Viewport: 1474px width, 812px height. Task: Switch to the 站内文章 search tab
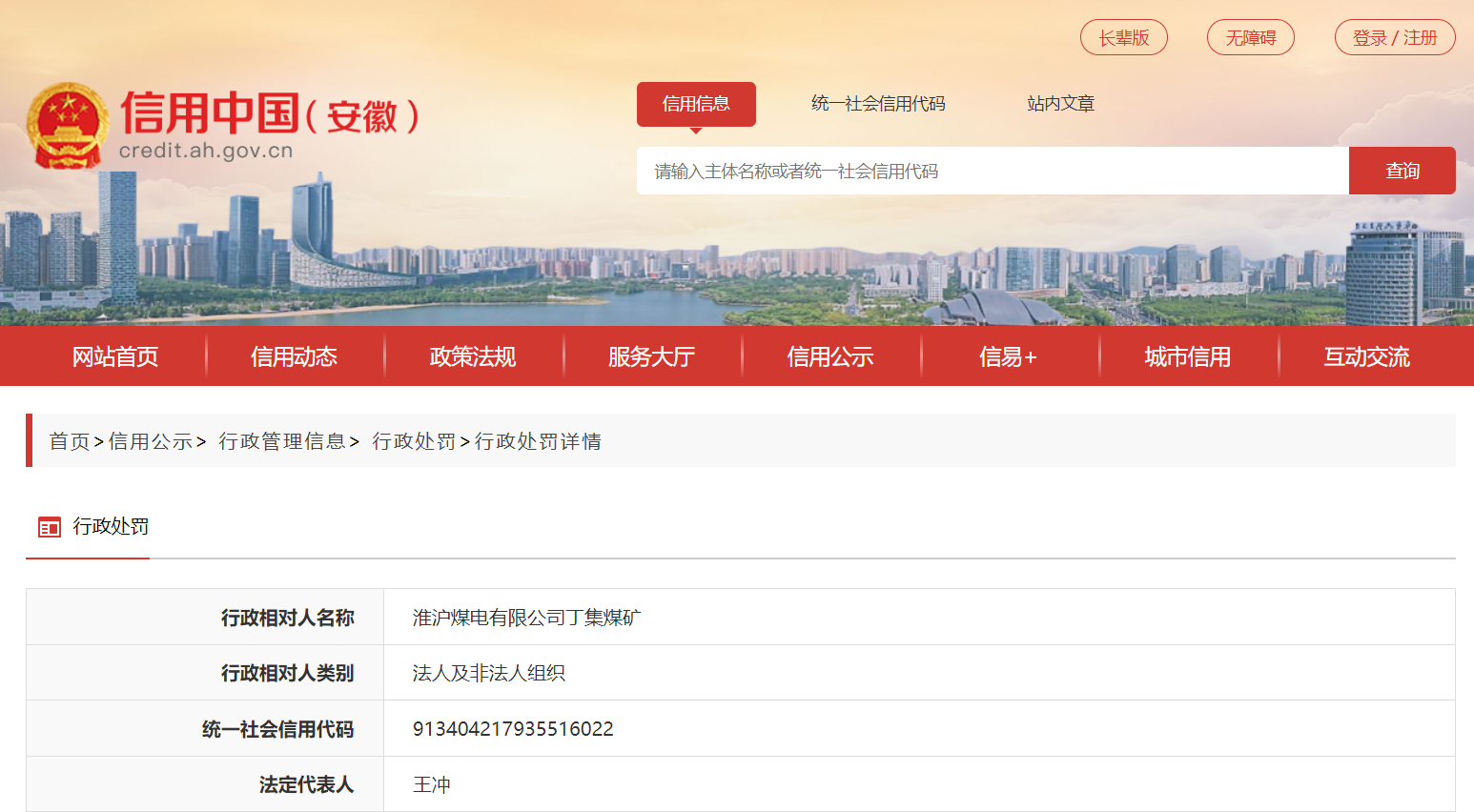1060,104
